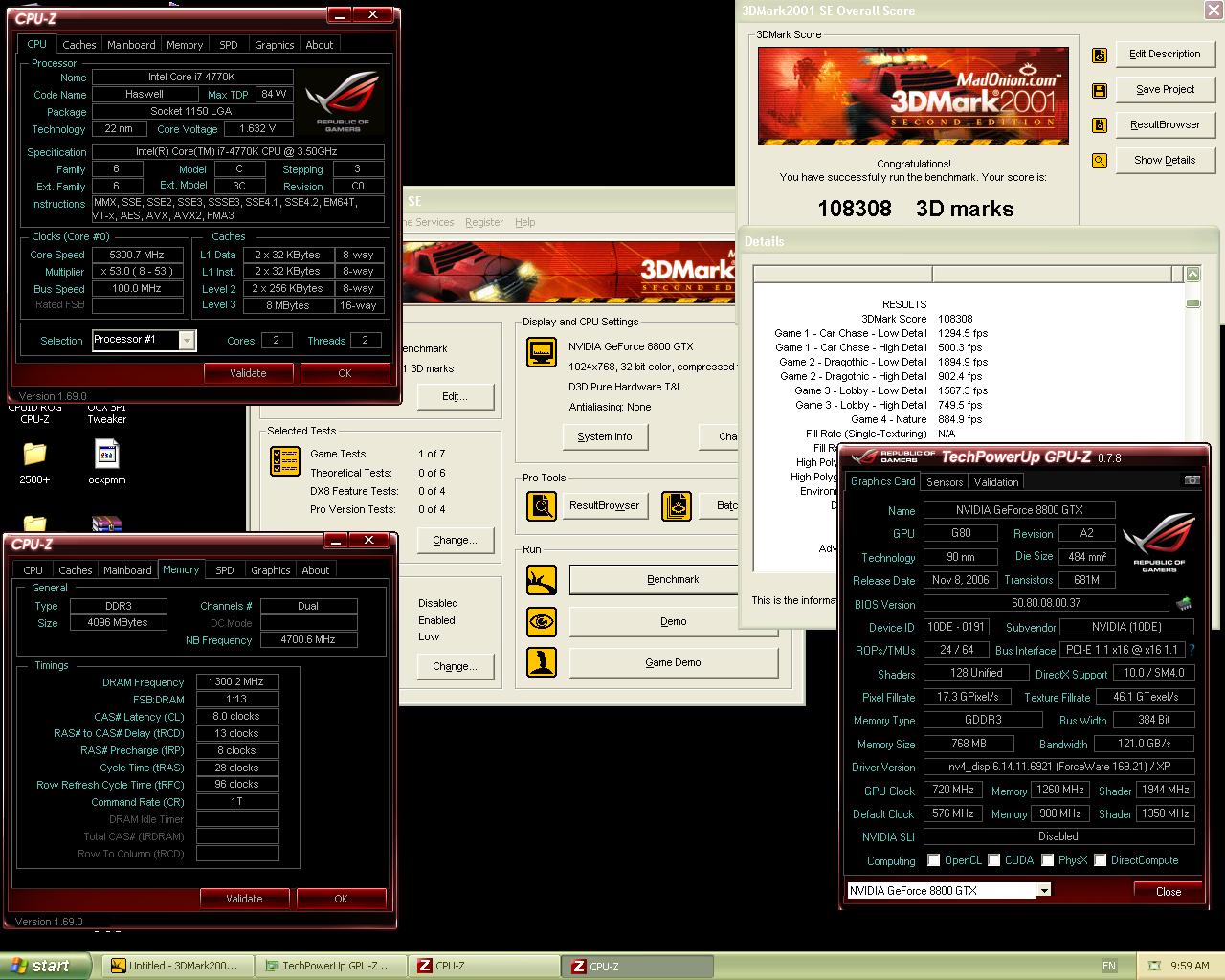Click the Pro Tools Batch Run icon
The image size is (1225, 980).
click(676, 505)
